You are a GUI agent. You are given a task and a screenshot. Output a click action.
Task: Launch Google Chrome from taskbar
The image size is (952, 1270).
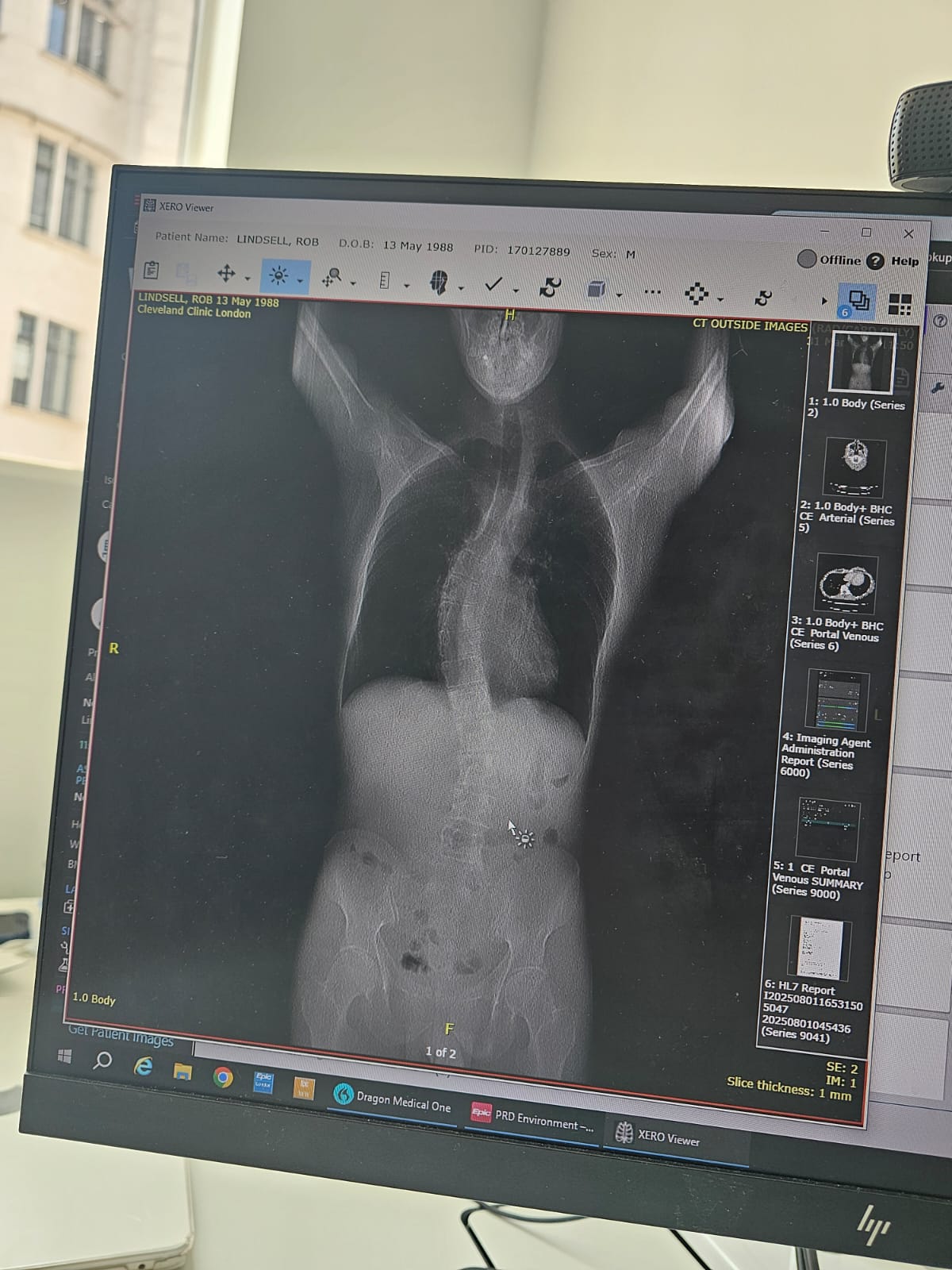click(223, 1076)
